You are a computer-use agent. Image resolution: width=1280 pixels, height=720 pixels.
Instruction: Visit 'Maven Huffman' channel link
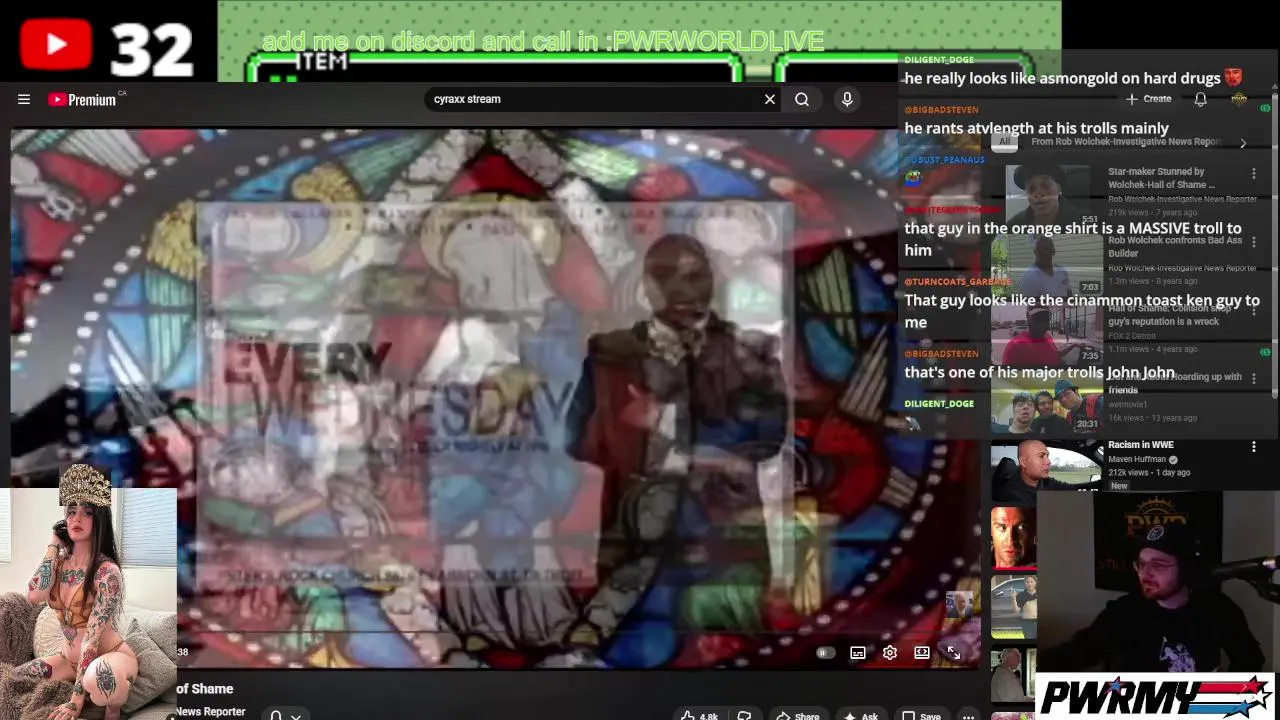pyautogui.click(x=1137, y=459)
